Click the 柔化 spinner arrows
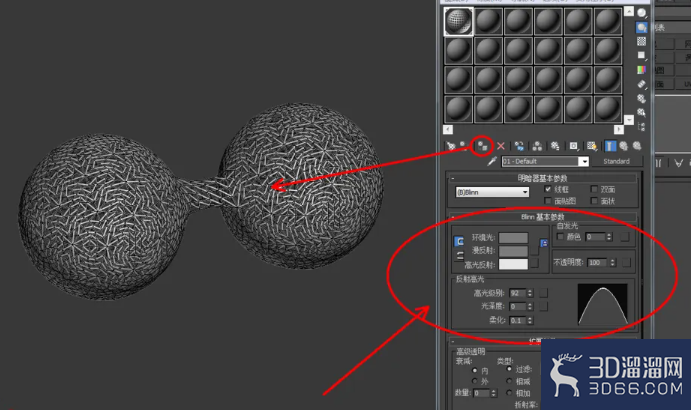The height and width of the screenshot is (410, 691). pos(530,320)
